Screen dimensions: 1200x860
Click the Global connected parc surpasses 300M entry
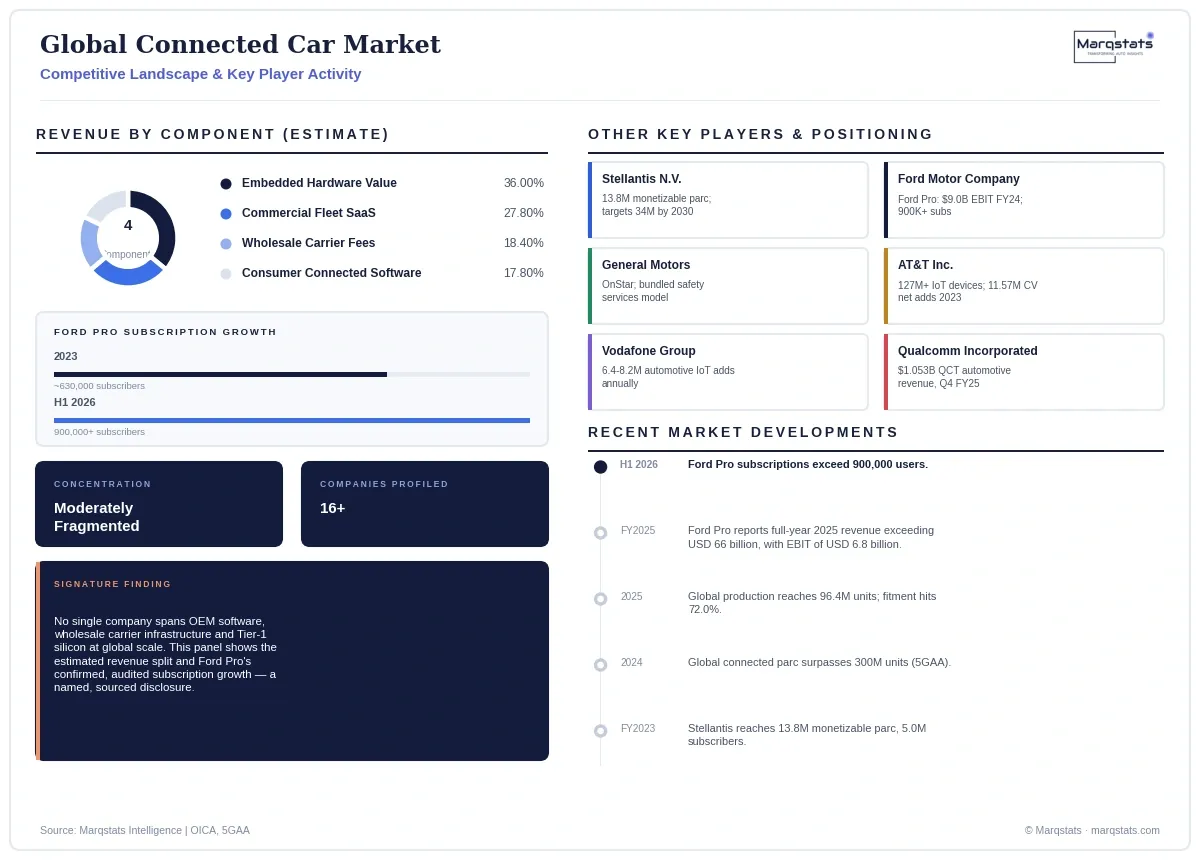coord(819,662)
